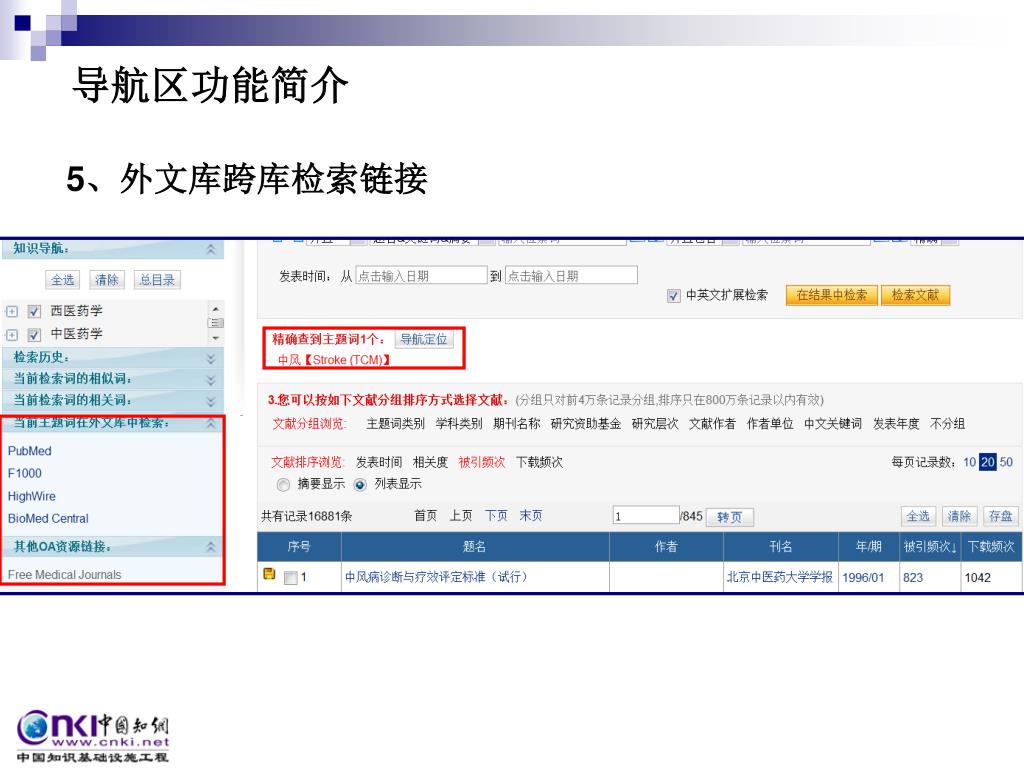The height and width of the screenshot is (768, 1024).
Task: Select the 摘要显示 radio button
Action: [x=283, y=484]
